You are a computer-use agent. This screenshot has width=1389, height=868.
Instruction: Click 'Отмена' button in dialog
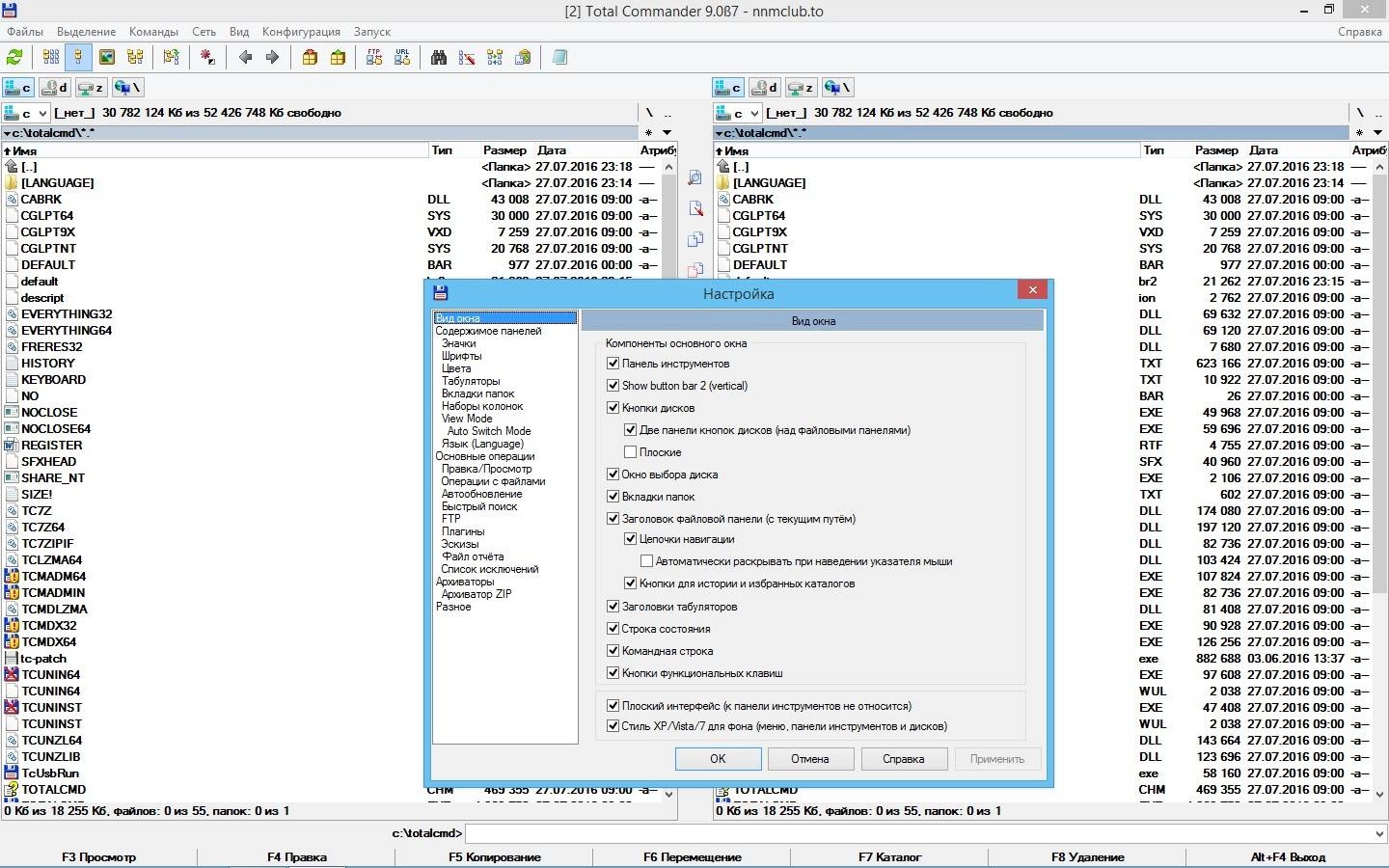coord(810,759)
